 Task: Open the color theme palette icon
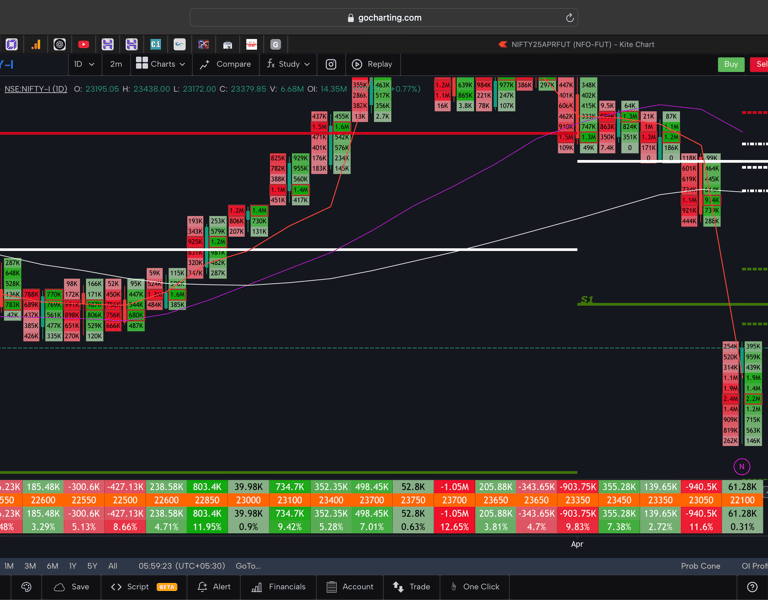pos(26,587)
